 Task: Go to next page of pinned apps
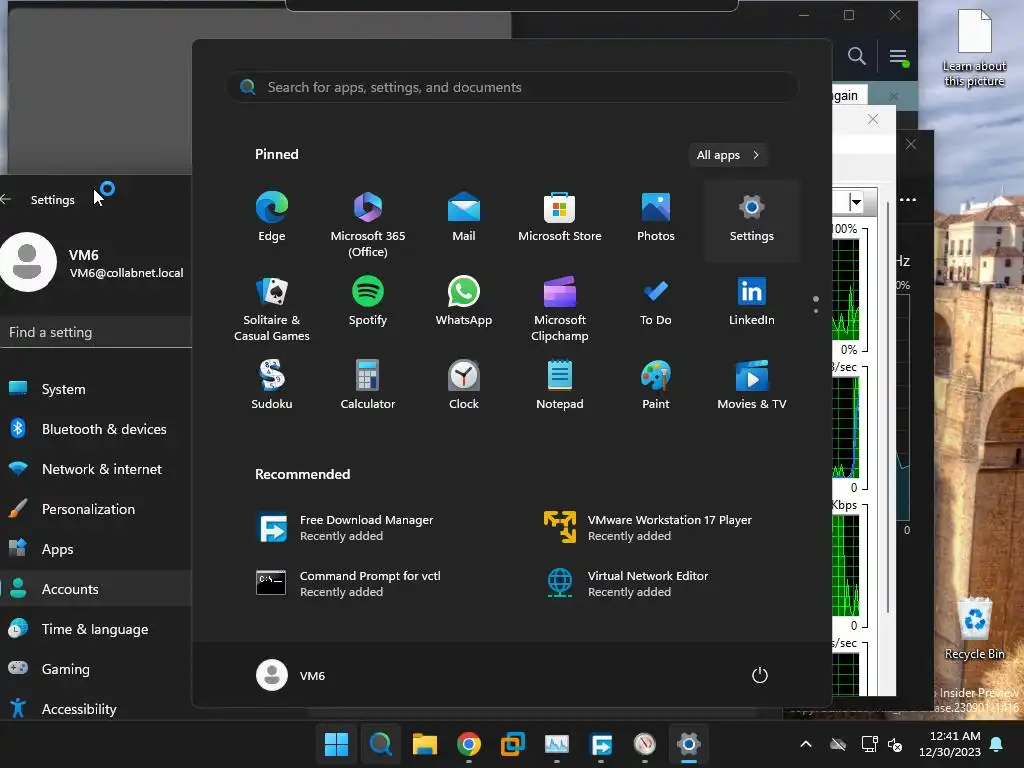pos(816,310)
